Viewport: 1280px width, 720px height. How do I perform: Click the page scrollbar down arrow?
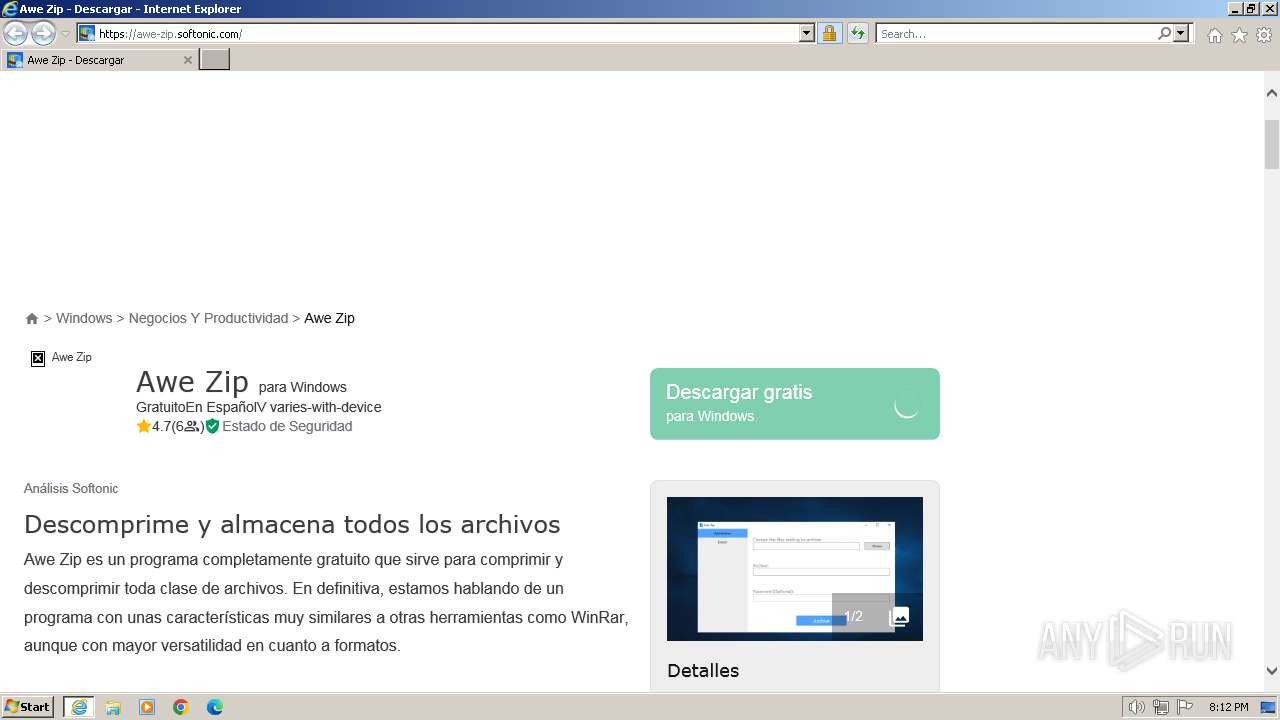(x=1272, y=672)
